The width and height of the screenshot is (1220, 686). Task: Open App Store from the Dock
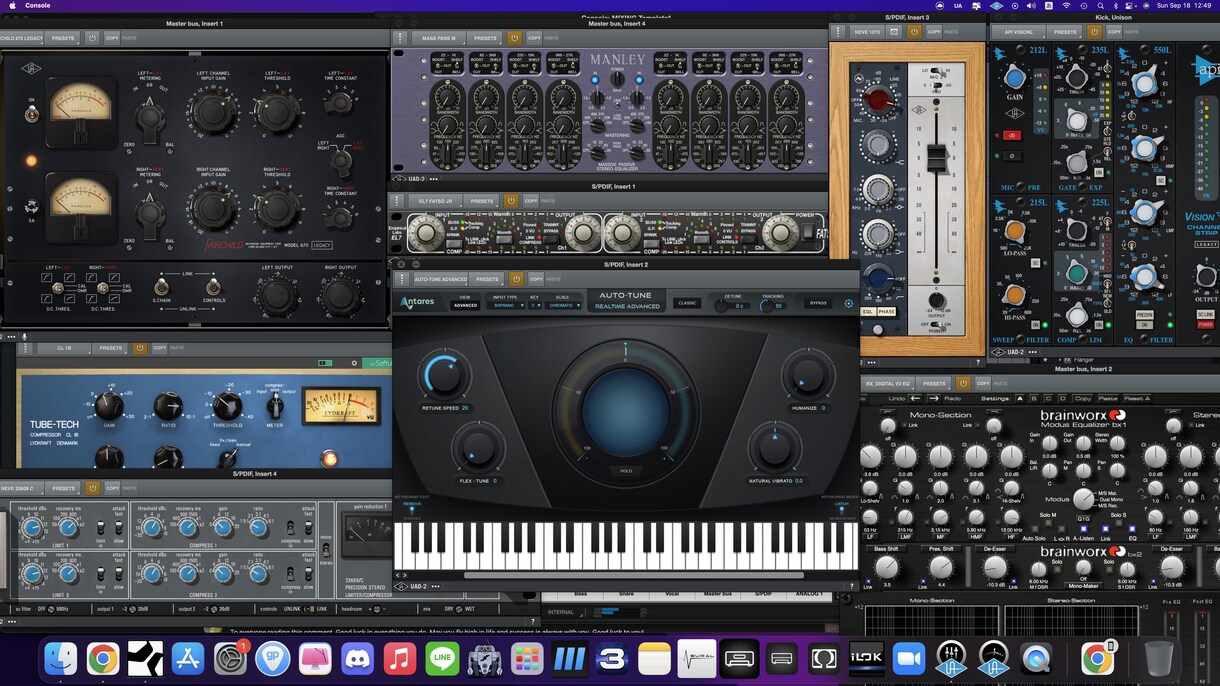pyautogui.click(x=188, y=659)
